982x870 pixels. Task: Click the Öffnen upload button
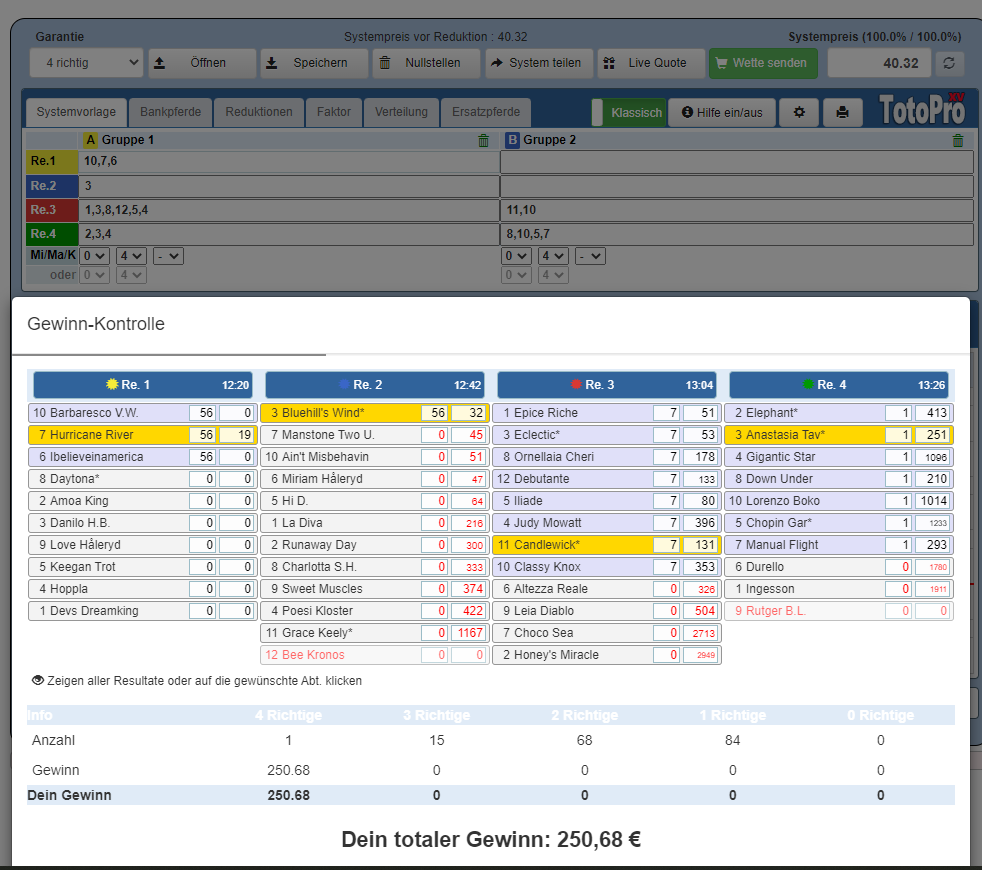pos(202,63)
